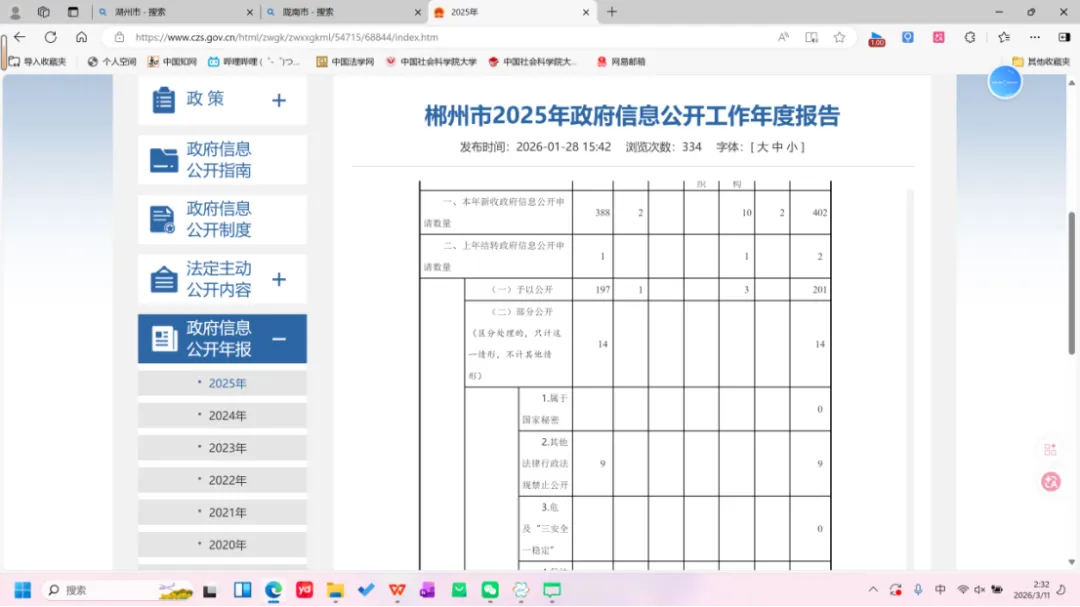Set font size to 大
This screenshot has width=1080, height=607.
[x=762, y=147]
